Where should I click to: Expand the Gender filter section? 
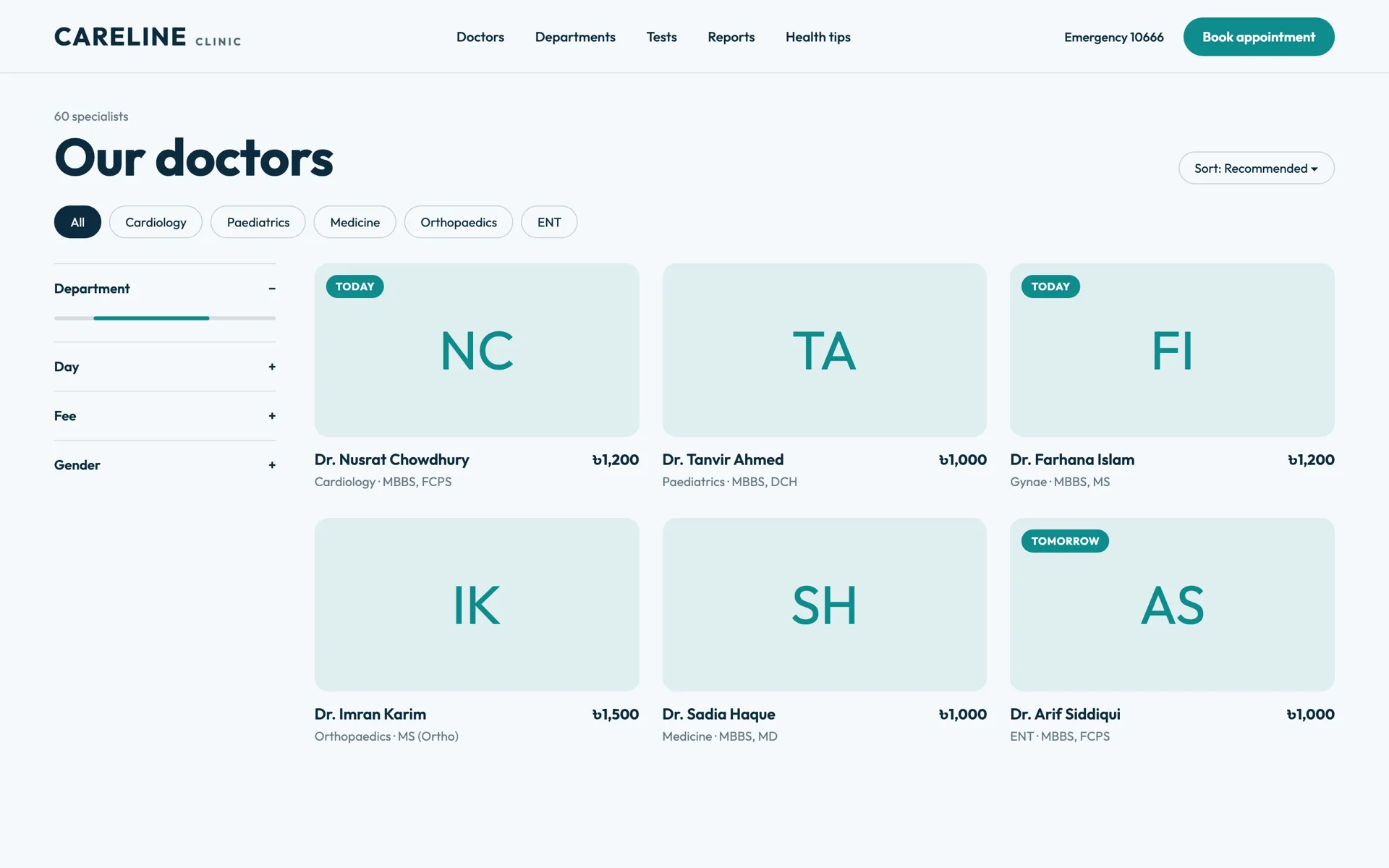click(x=165, y=465)
